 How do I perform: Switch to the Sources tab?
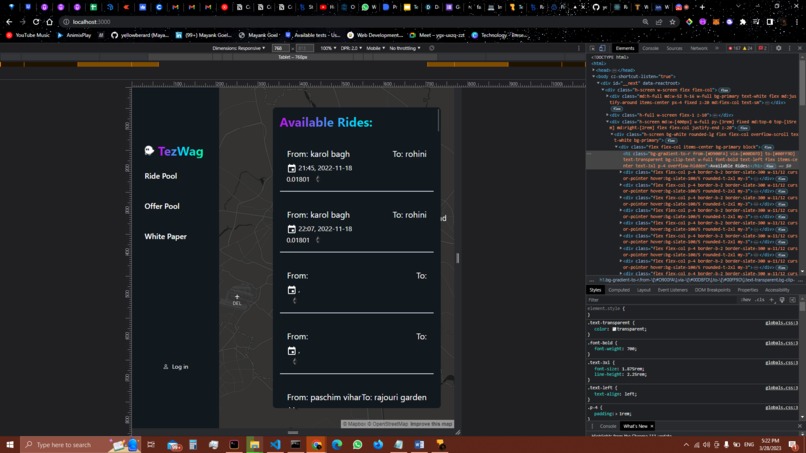coord(674,48)
